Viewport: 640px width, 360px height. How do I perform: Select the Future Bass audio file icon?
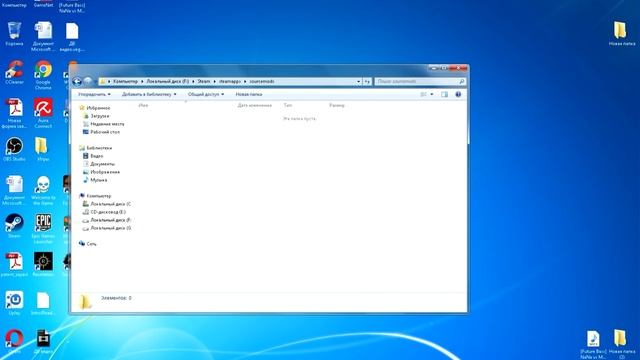coord(593,344)
